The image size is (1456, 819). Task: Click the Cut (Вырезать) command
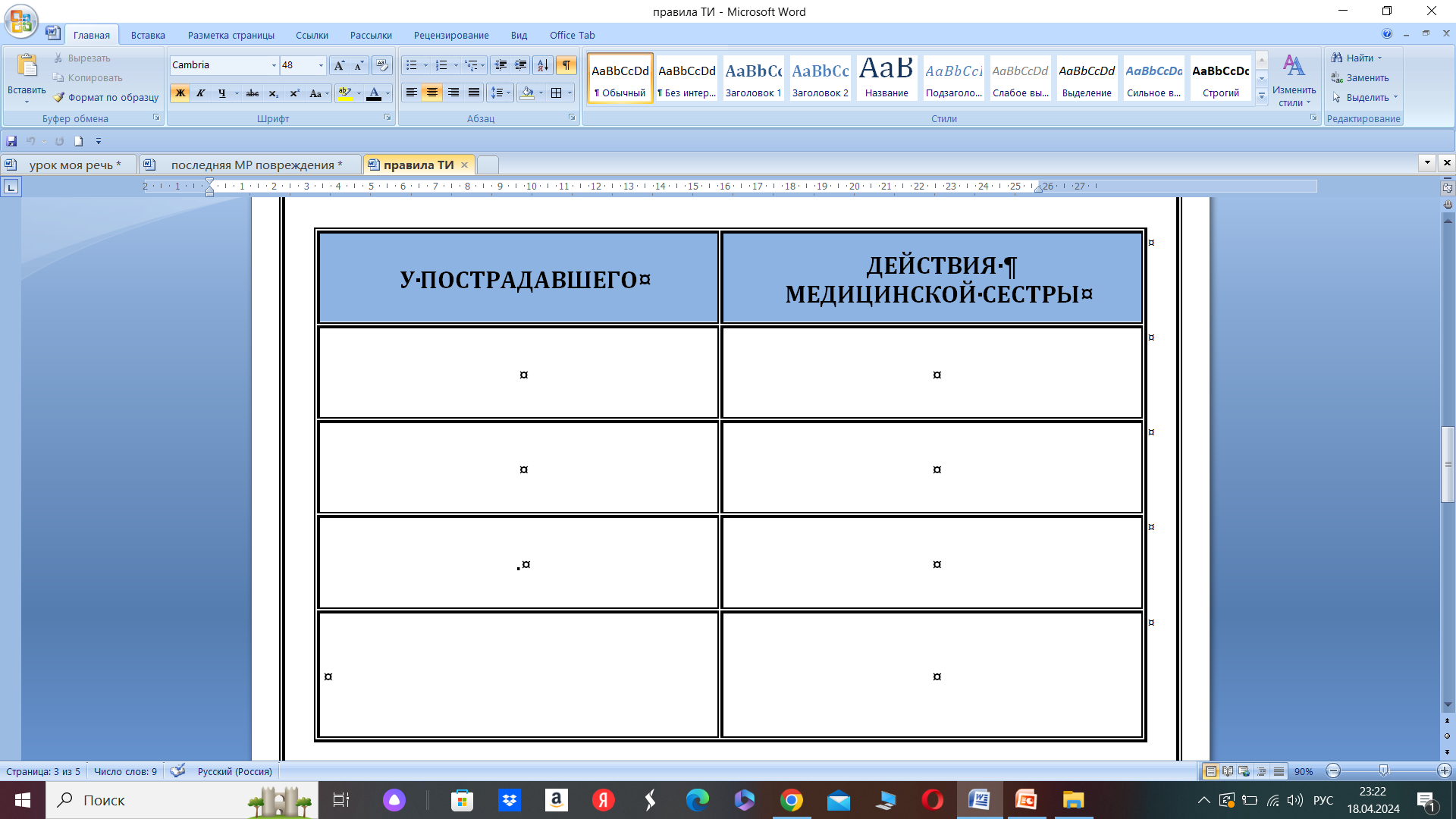point(82,58)
